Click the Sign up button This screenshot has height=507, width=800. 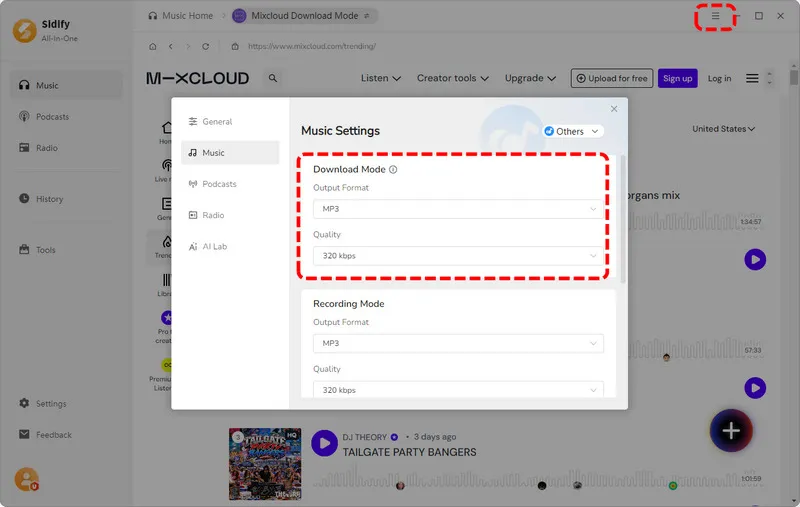pyautogui.click(x=678, y=78)
